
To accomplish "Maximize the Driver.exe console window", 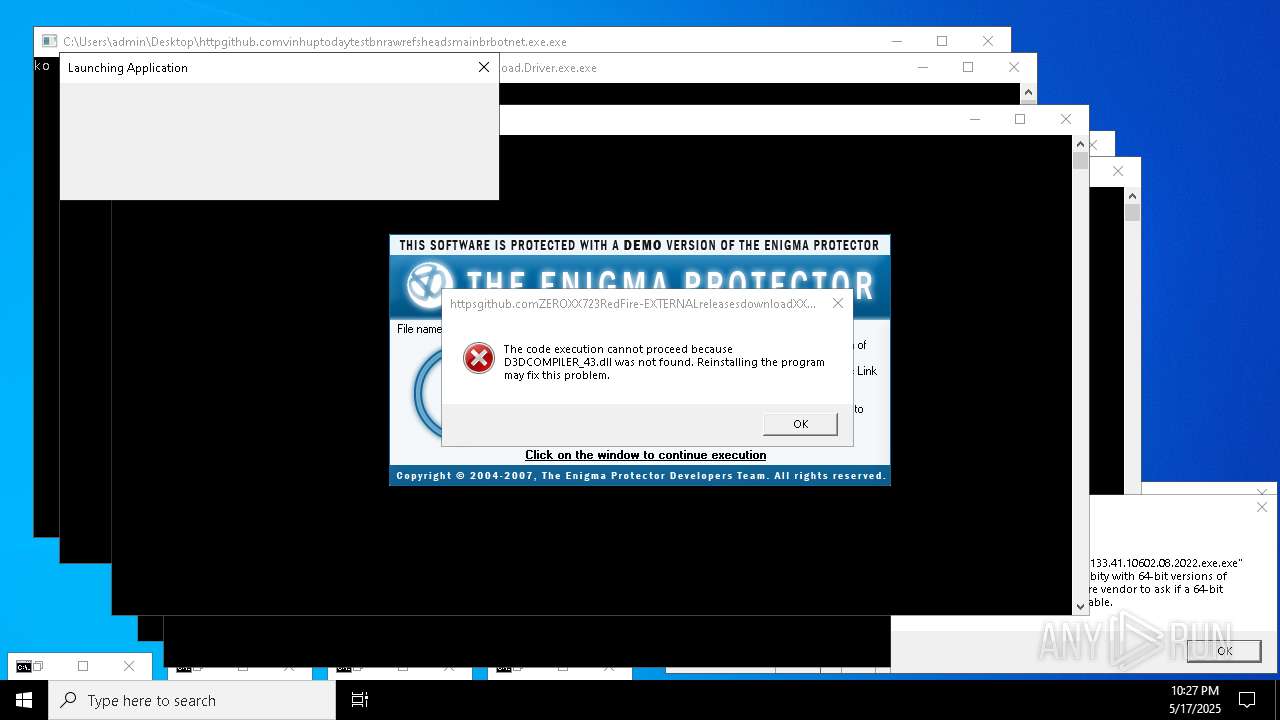I will [x=968, y=67].
